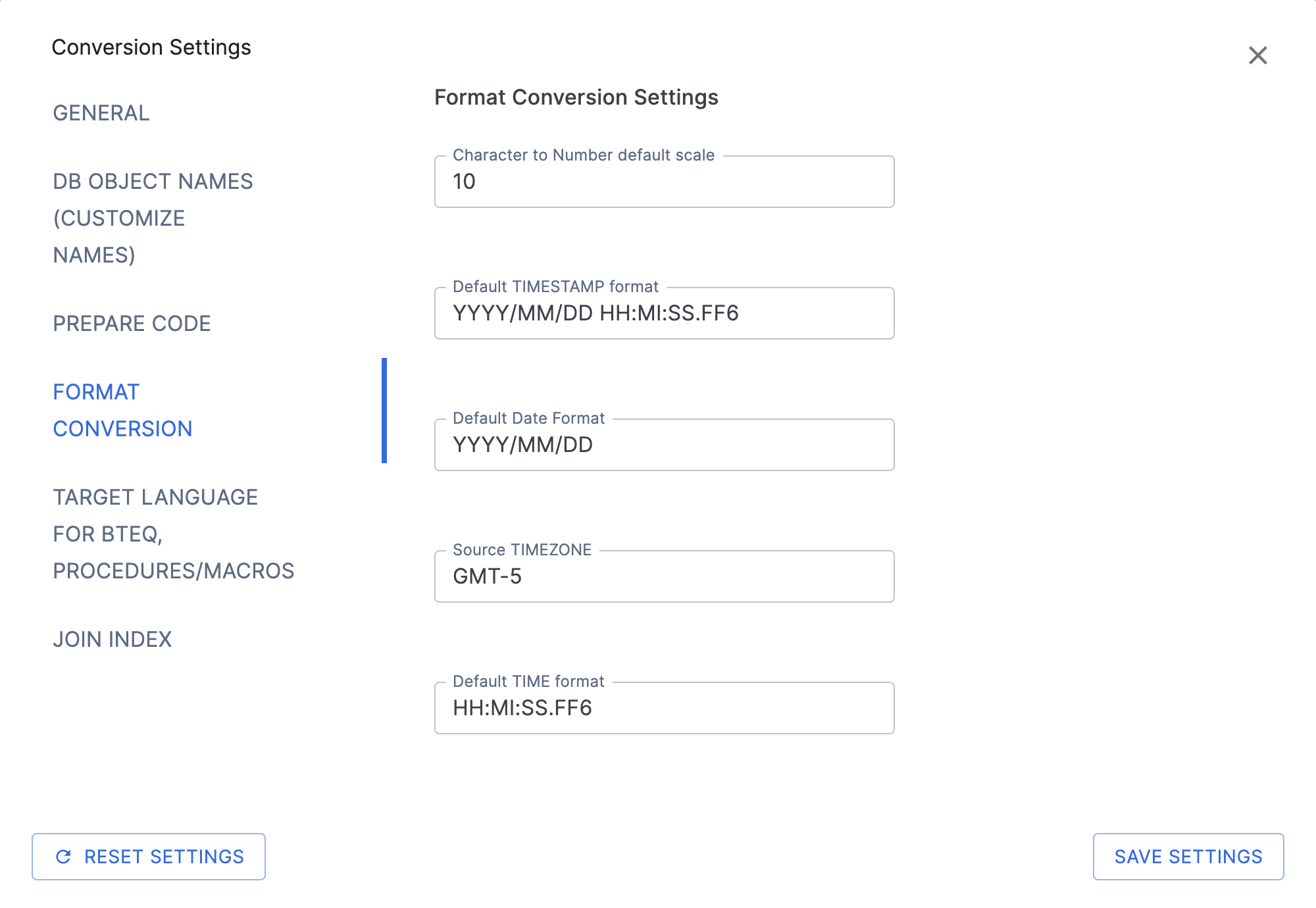Click the HH:MI:SS.FF6 time format value

(523, 708)
